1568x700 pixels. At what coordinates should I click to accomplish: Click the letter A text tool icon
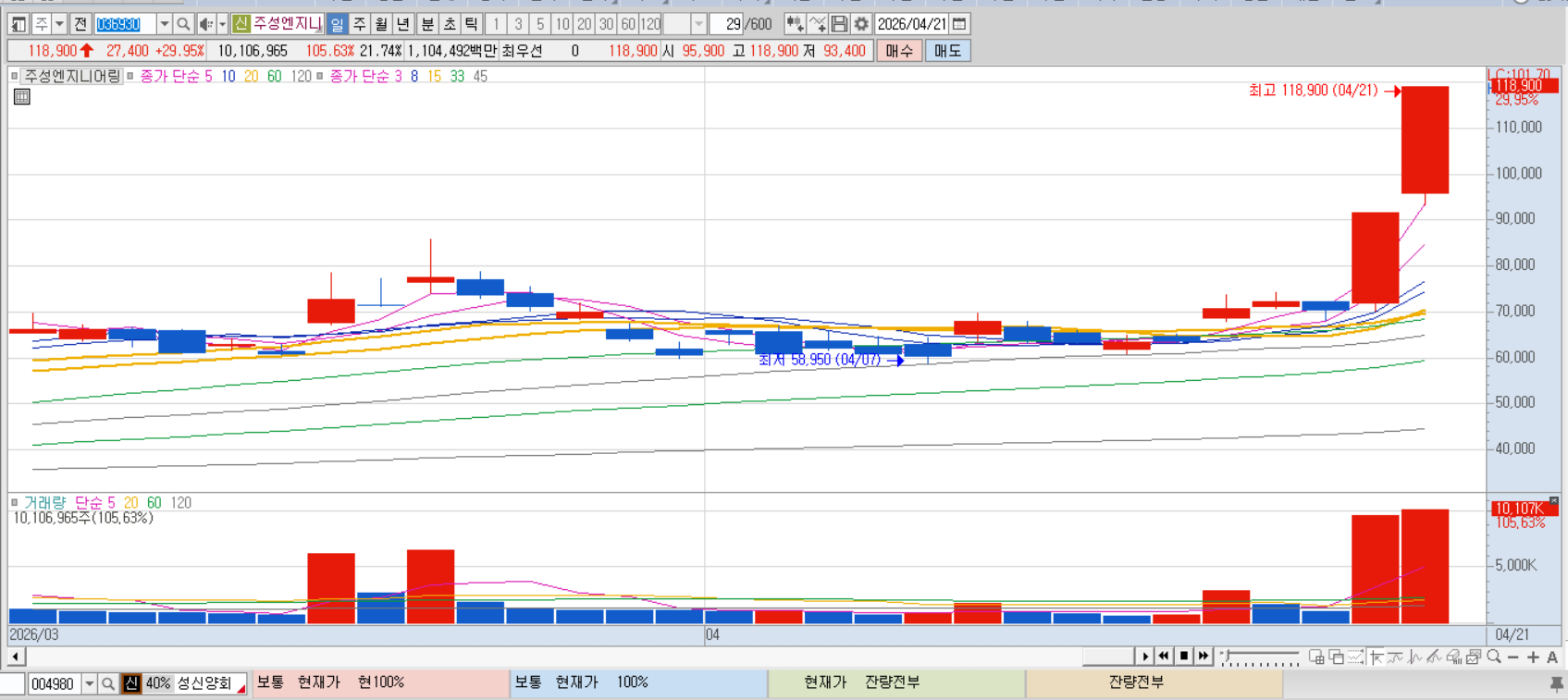click(x=1552, y=657)
